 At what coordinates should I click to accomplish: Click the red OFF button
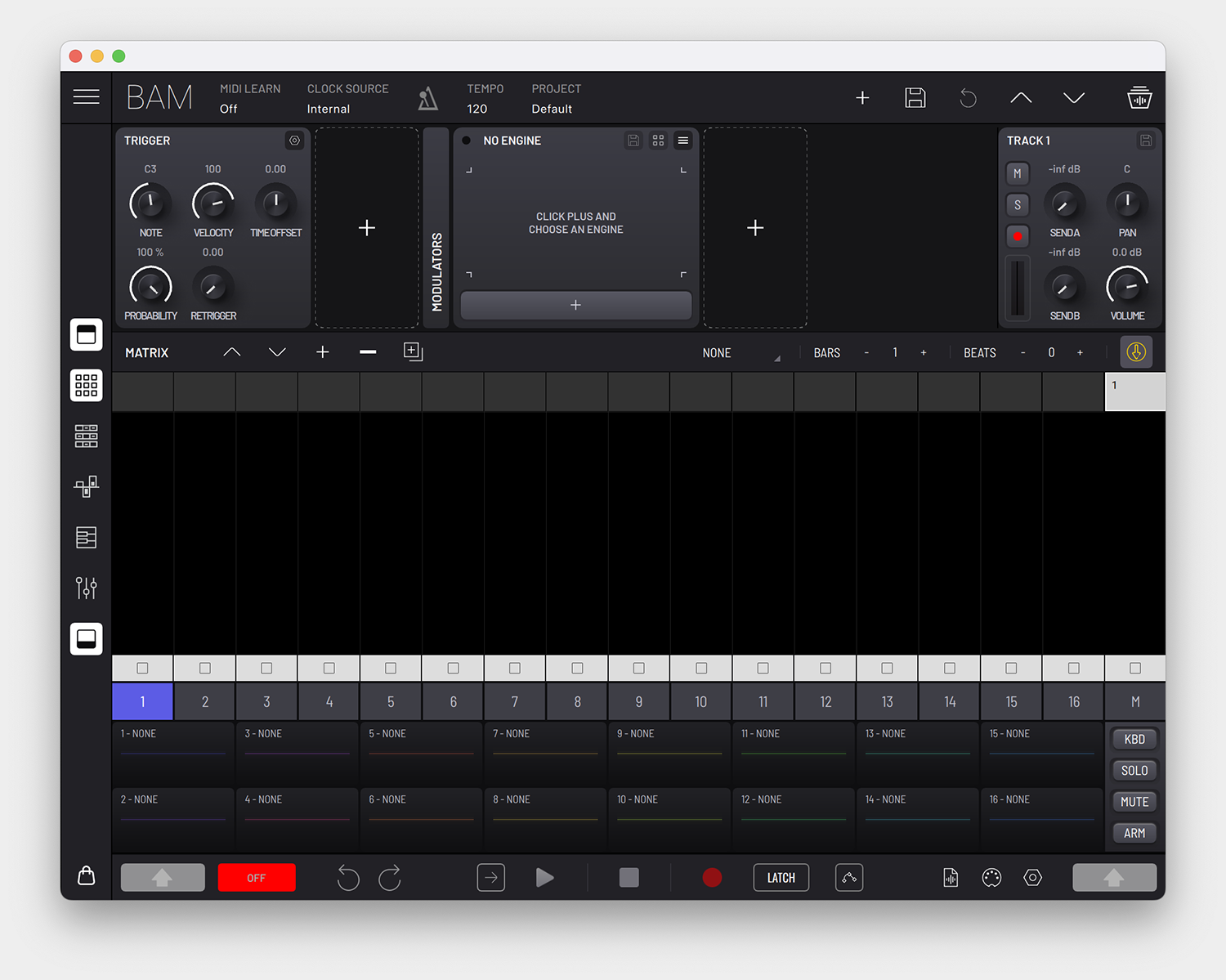tap(257, 878)
